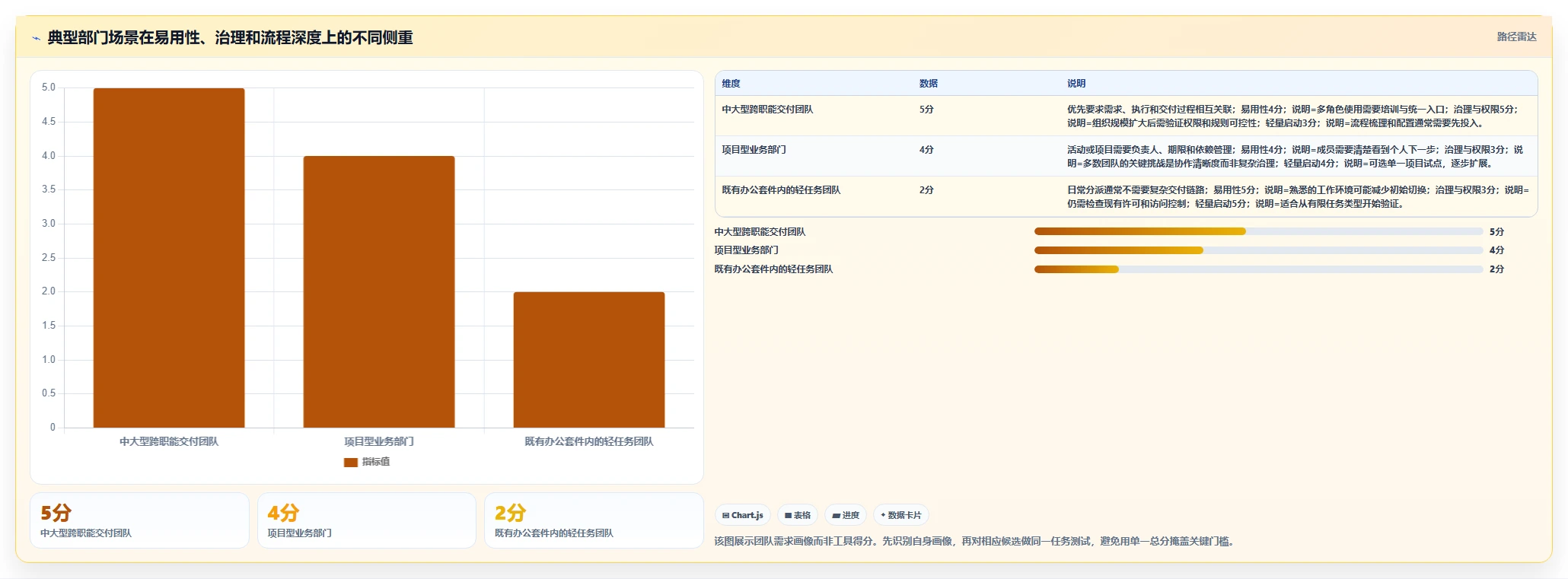Click the description starting 优先要求需求
Viewport: 1568px width, 579px height.
coord(1294,116)
